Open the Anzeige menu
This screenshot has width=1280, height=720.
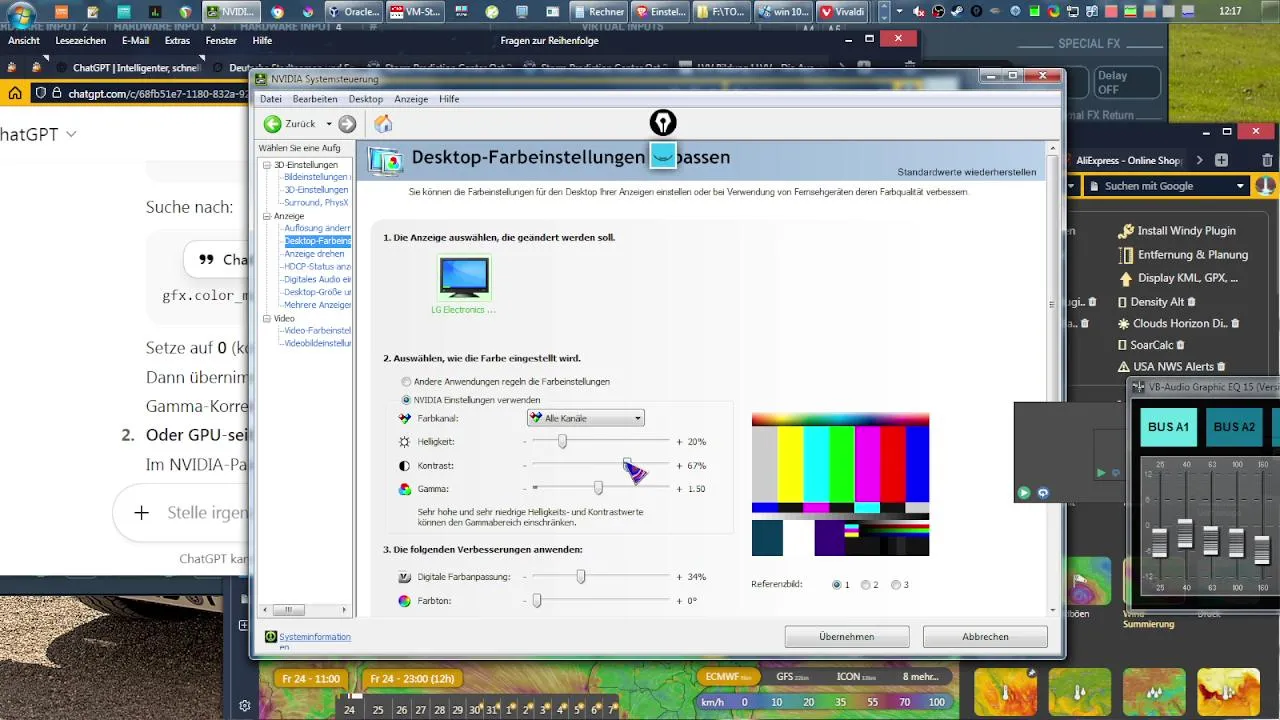(411, 99)
